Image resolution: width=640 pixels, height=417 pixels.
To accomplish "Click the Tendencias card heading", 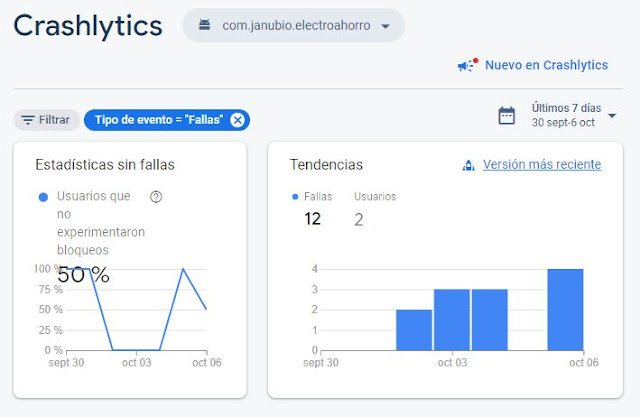I will 326,165.
